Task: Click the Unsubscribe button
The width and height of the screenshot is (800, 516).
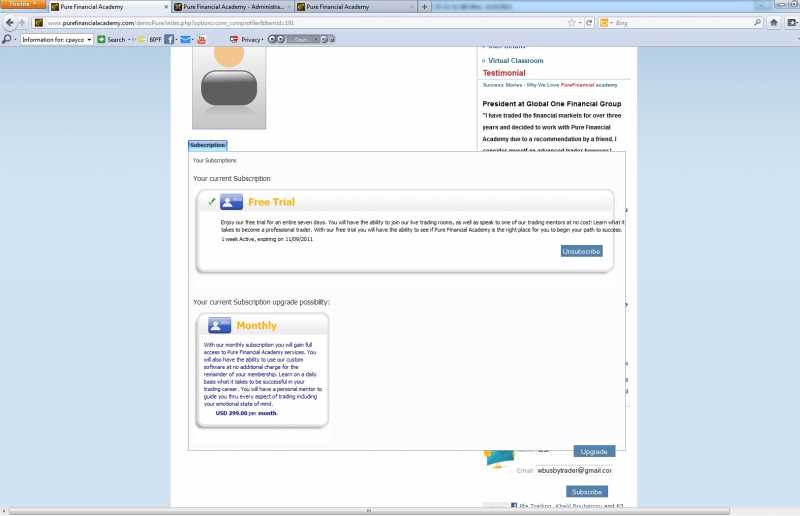Action: click(x=581, y=251)
